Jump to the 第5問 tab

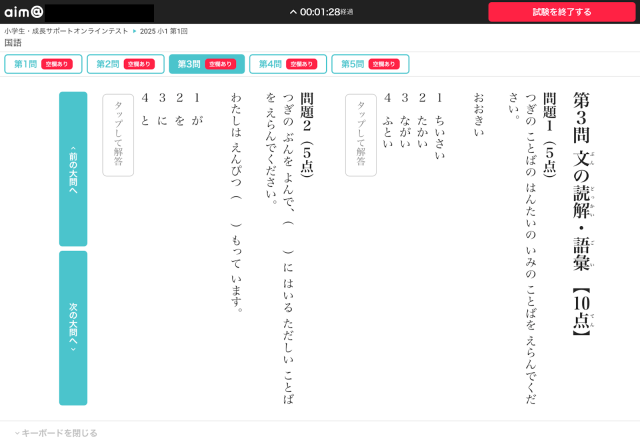point(369,64)
